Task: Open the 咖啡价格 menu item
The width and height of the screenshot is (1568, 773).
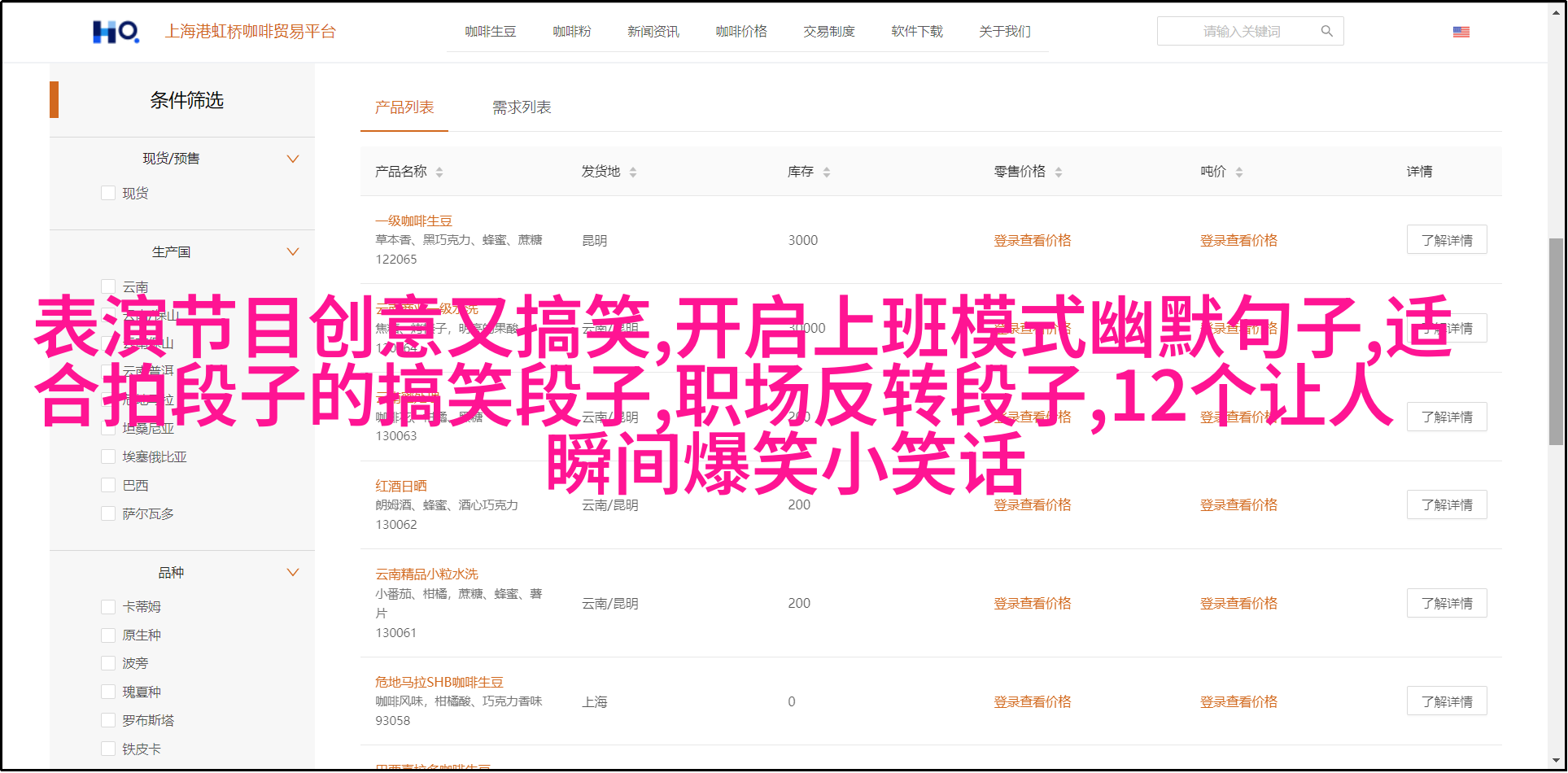Action: [x=740, y=32]
